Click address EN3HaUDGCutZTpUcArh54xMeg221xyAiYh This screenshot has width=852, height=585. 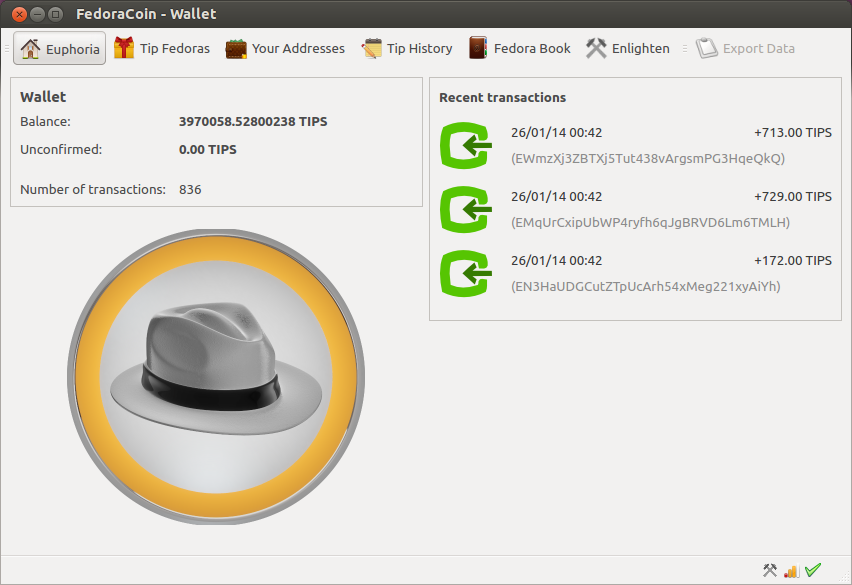646,287
